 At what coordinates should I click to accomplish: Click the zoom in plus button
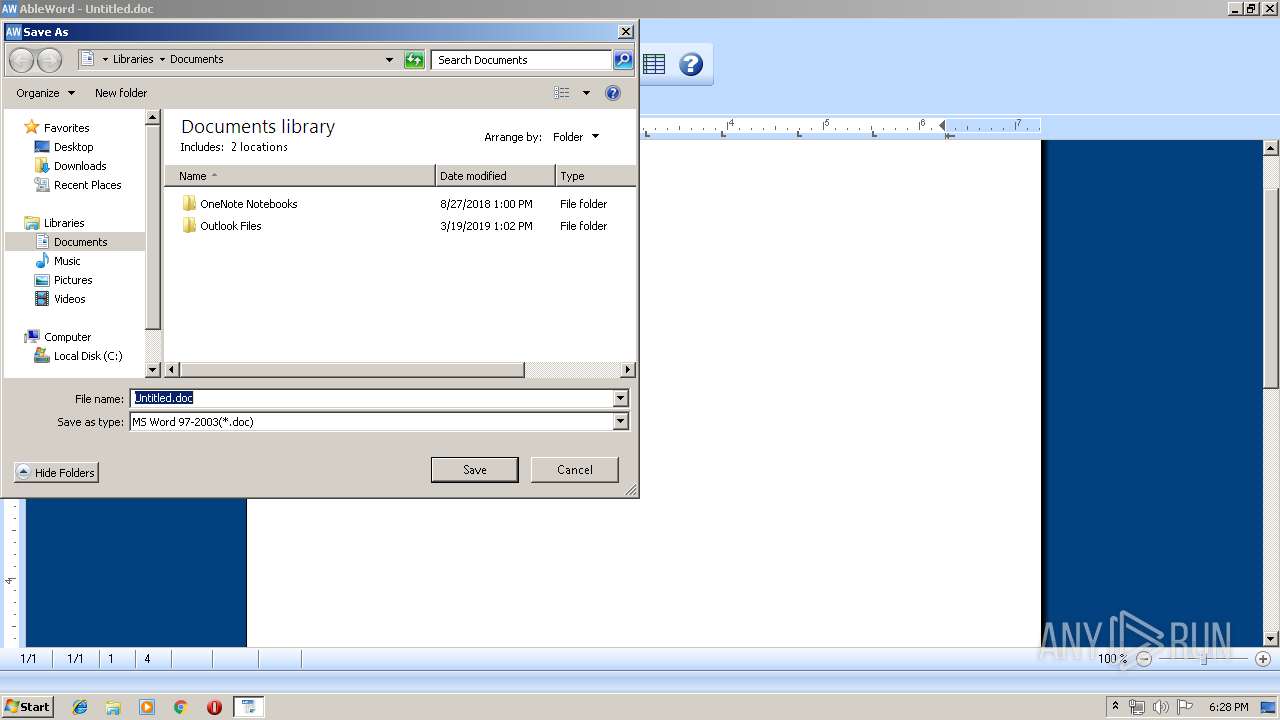pyautogui.click(x=1263, y=659)
